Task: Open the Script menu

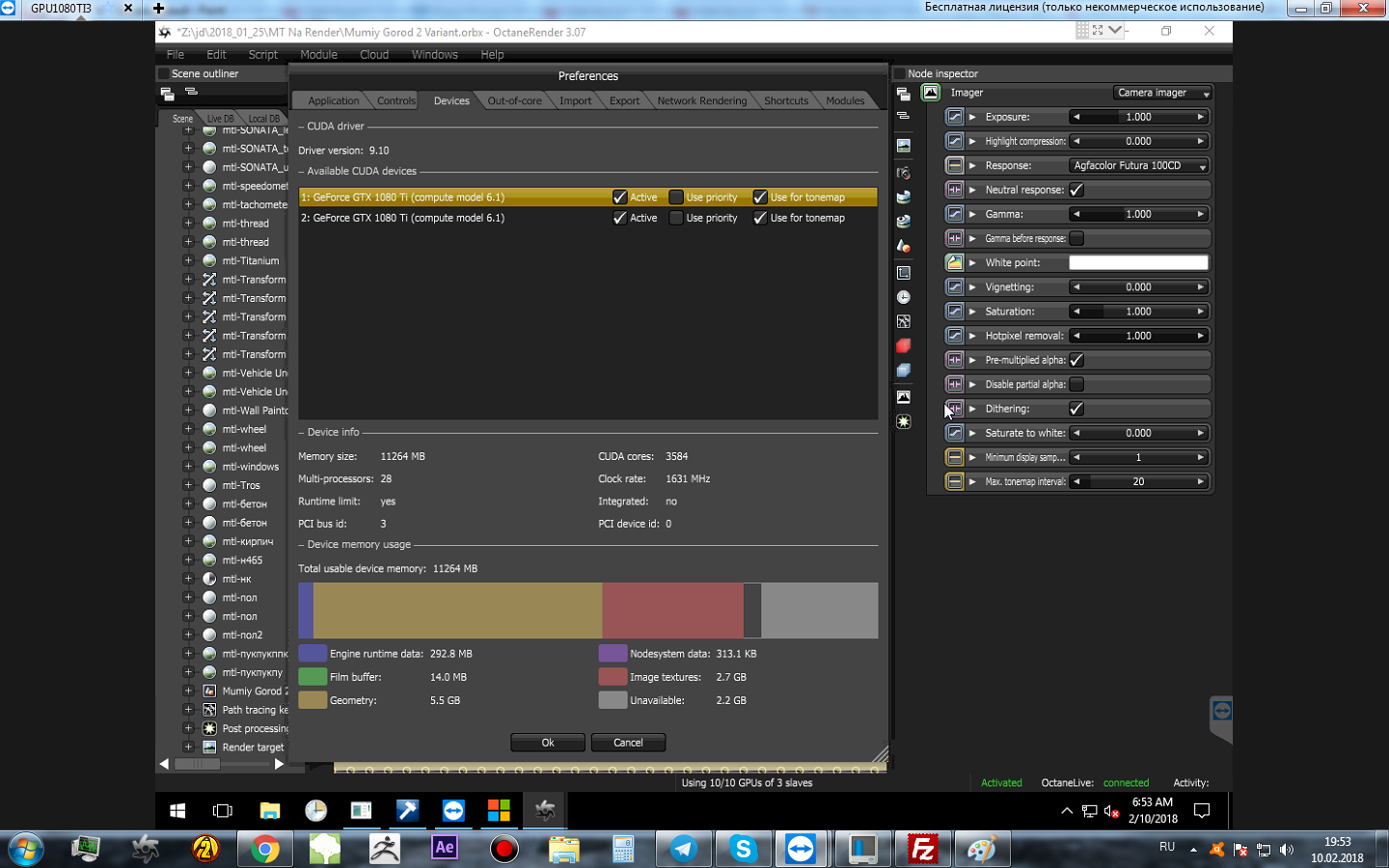Action: pyautogui.click(x=262, y=55)
